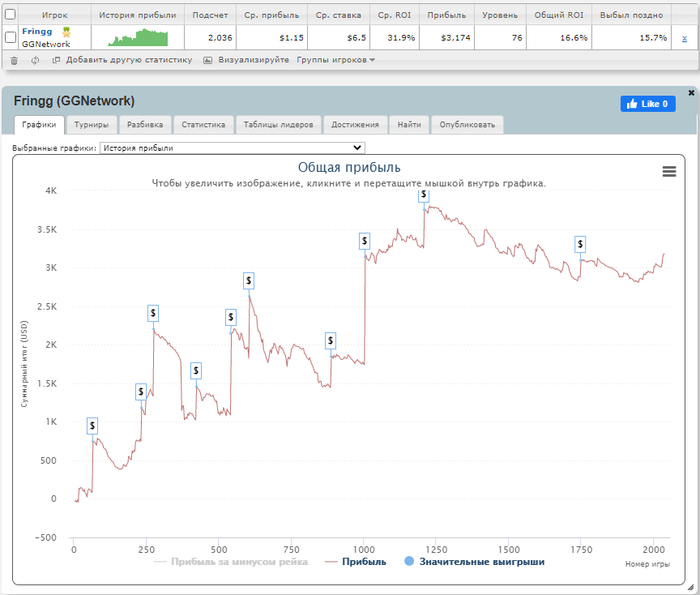Viewport: 700px width, 595px height.
Task: Click the $1.15 average profit value
Action: click(x=292, y=38)
